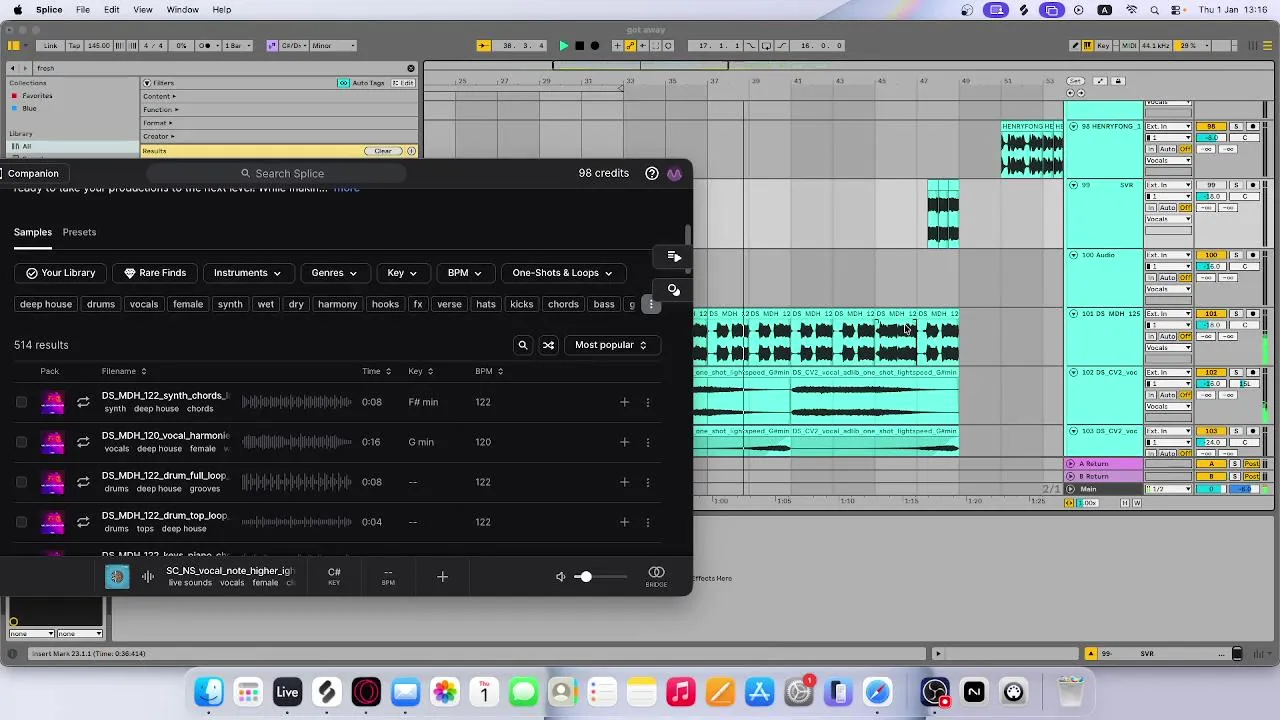Start playback with Ableton's green play button
The height and width of the screenshot is (720, 1280).
pos(563,45)
